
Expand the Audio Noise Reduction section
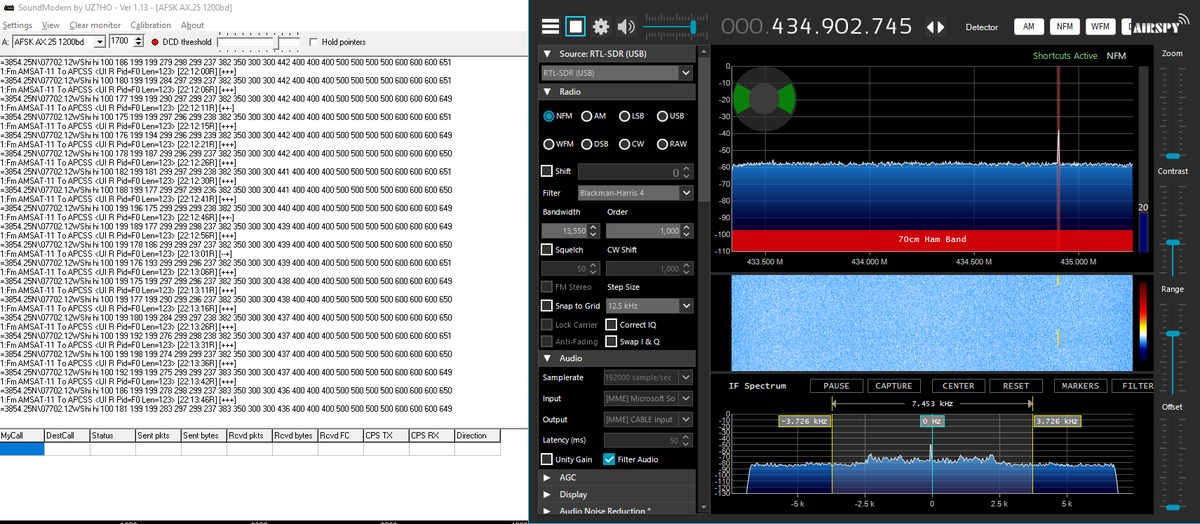point(546,511)
